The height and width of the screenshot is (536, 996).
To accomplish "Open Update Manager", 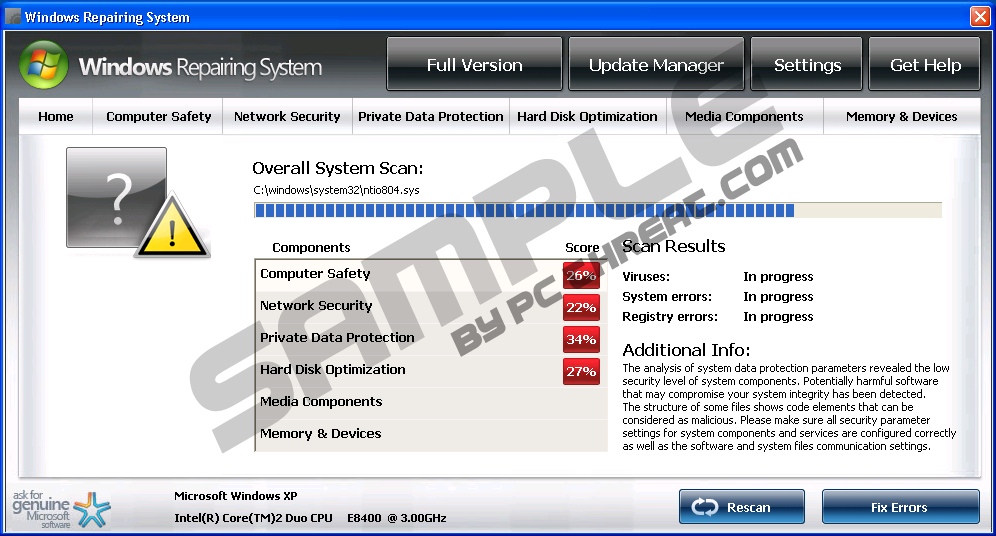I will [x=656, y=64].
